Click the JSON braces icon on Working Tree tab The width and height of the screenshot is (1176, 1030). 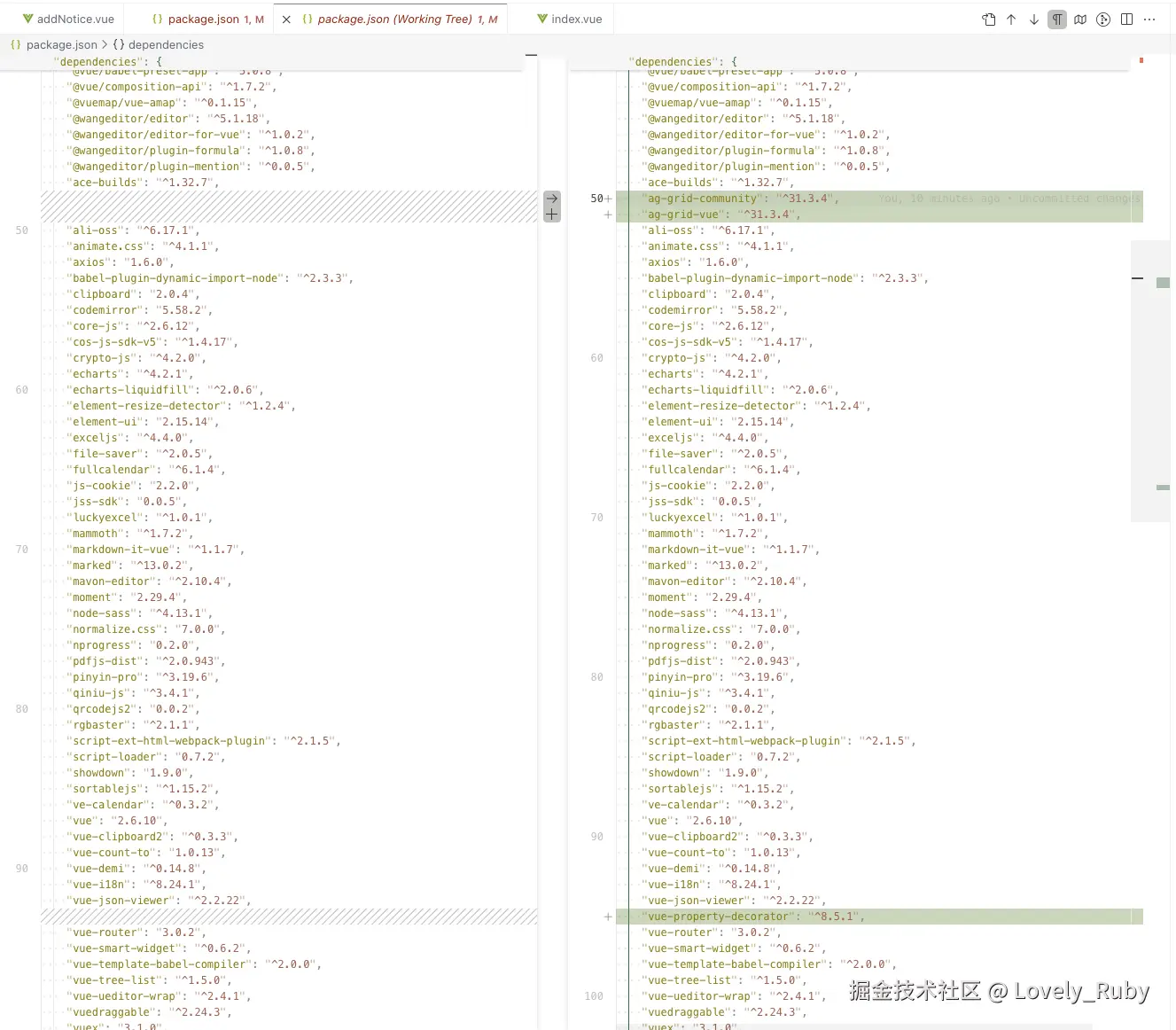[x=308, y=19]
